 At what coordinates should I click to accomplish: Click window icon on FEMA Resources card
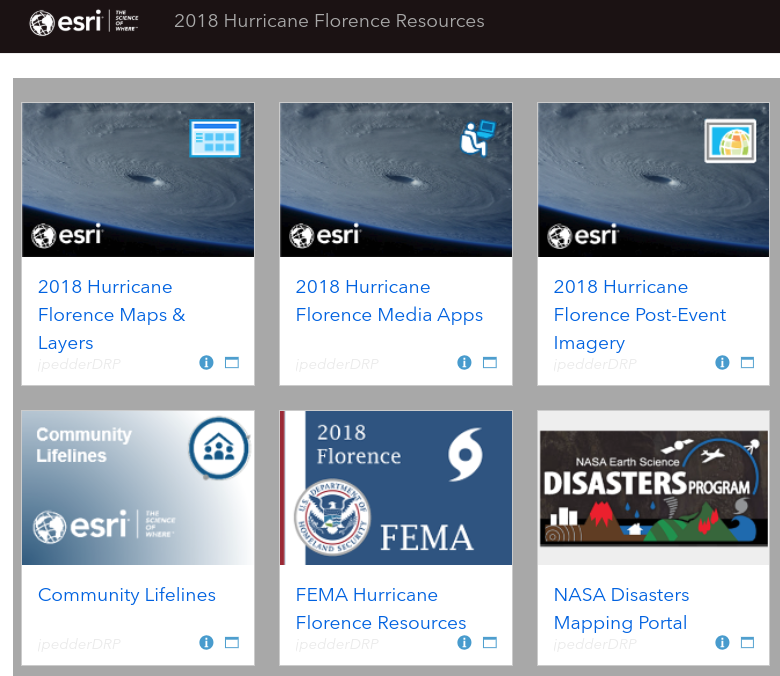click(489, 642)
